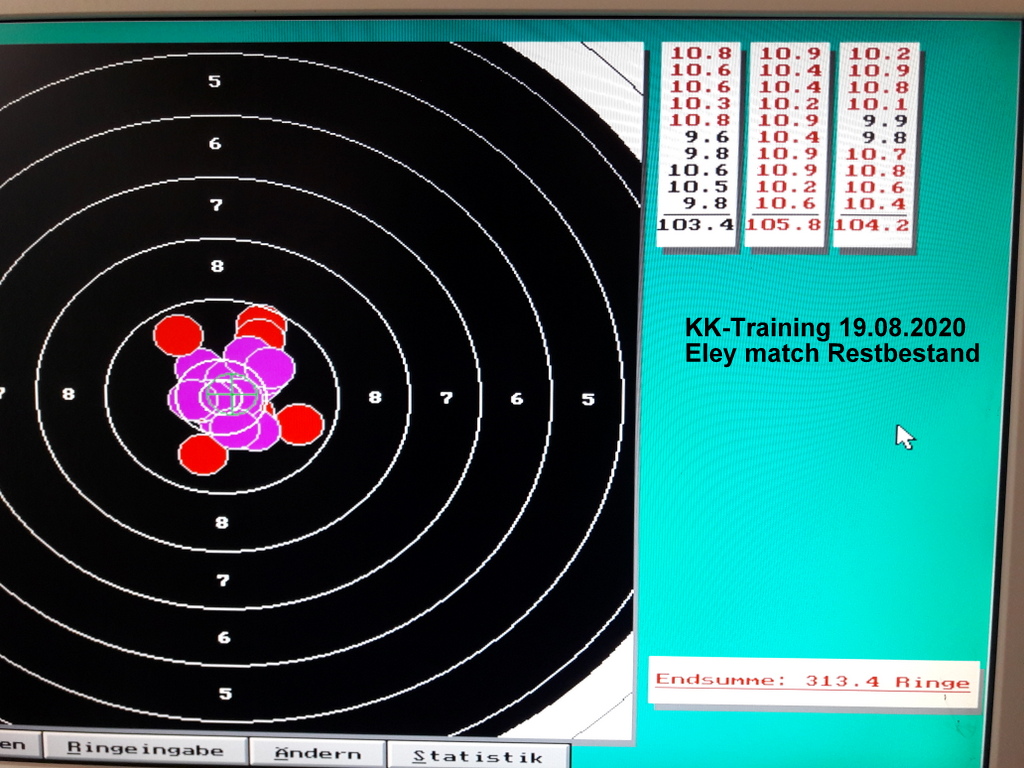Click ring number 5 at target top
Image resolution: width=1024 pixels, height=768 pixels.
(x=215, y=81)
